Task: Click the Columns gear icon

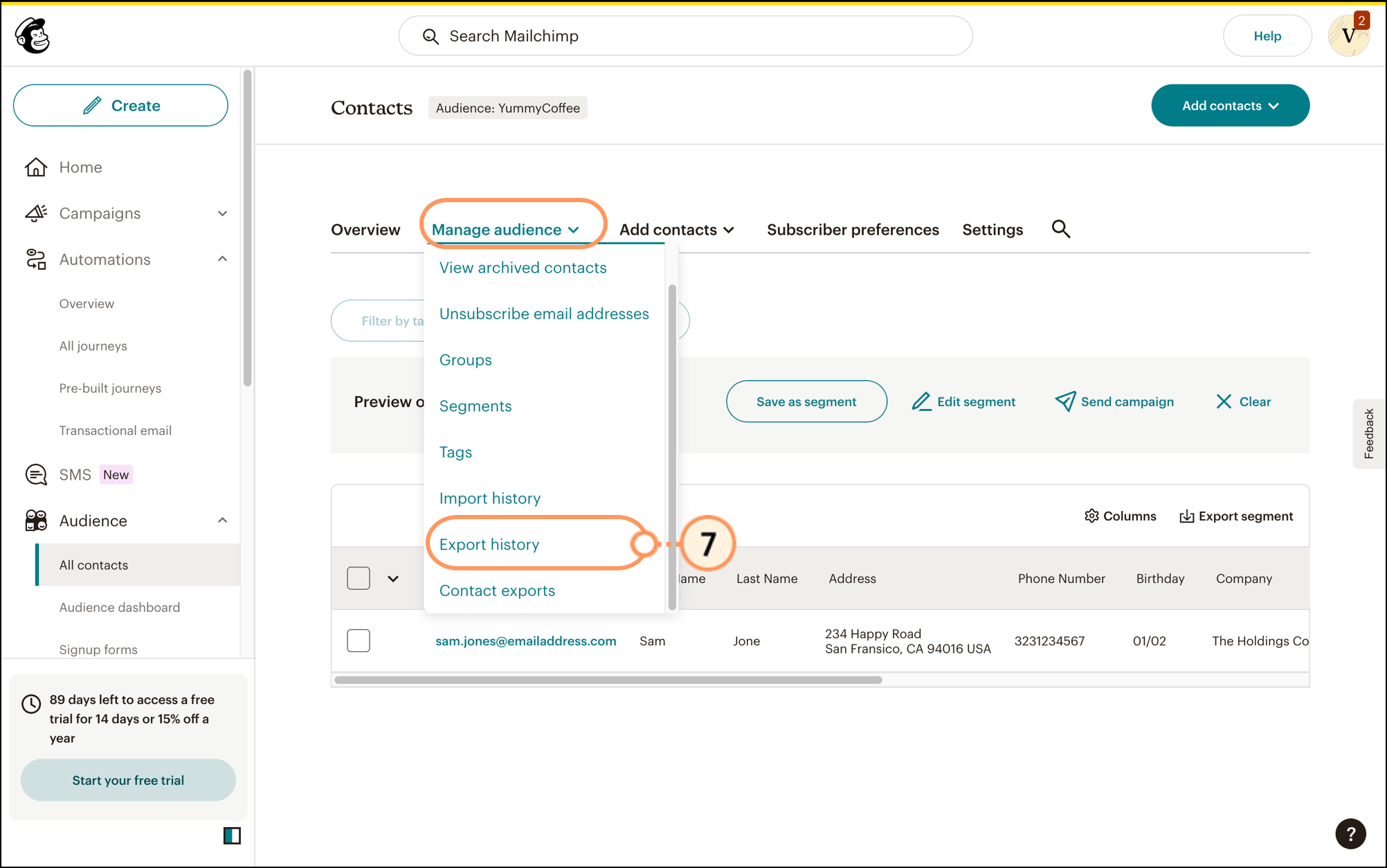Action: 1091,516
